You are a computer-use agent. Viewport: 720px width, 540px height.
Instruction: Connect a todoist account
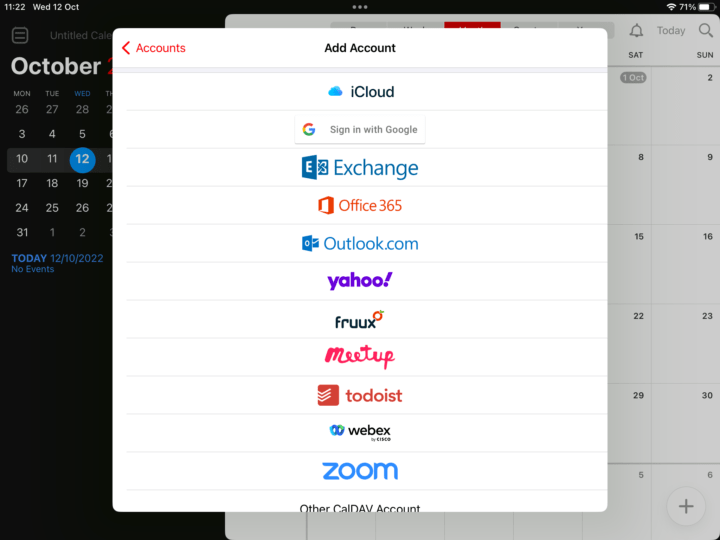click(x=360, y=395)
